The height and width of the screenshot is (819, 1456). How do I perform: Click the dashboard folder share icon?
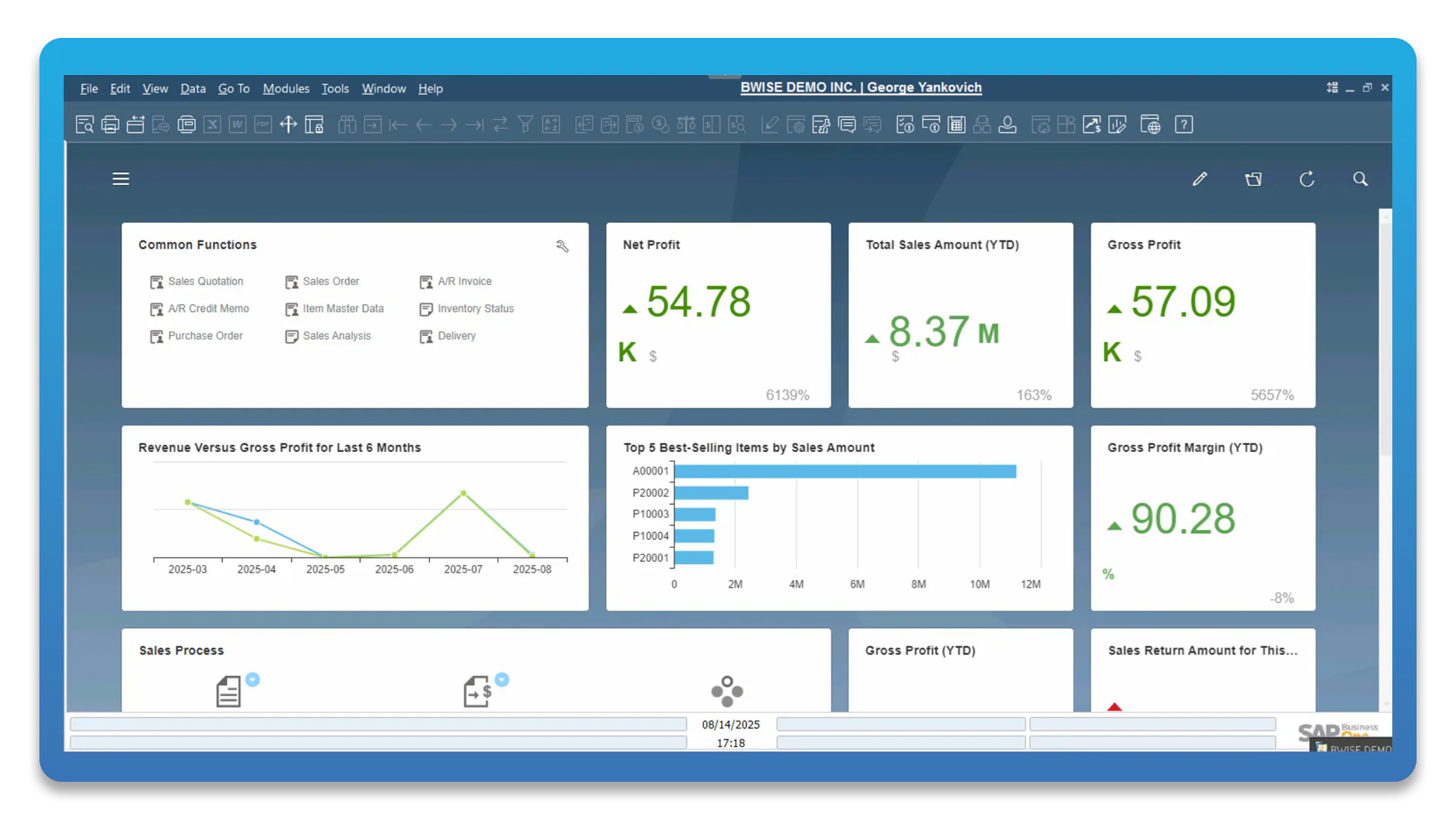pyautogui.click(x=1254, y=179)
